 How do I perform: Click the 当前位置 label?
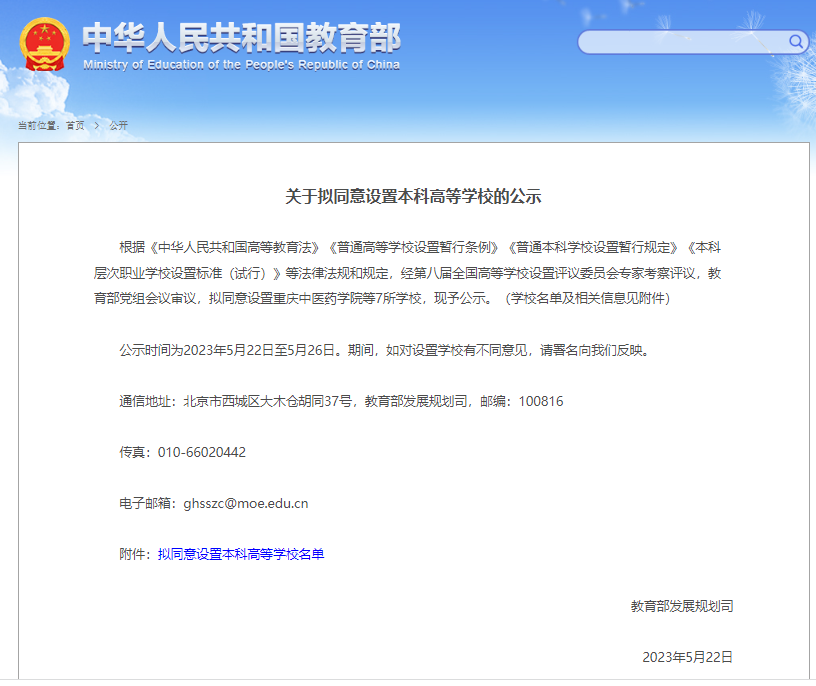click(x=38, y=125)
